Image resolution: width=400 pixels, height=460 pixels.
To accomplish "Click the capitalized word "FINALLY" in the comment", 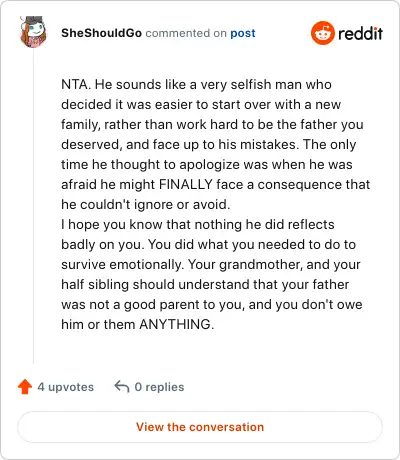I will tap(186, 184).
